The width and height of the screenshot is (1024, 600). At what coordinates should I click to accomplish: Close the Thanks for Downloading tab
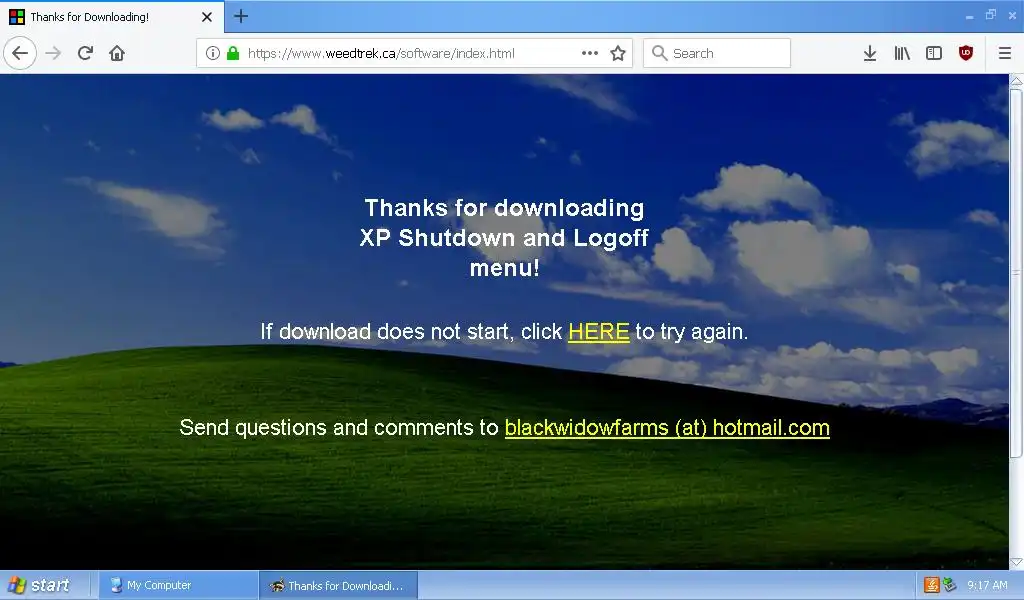coord(207,17)
